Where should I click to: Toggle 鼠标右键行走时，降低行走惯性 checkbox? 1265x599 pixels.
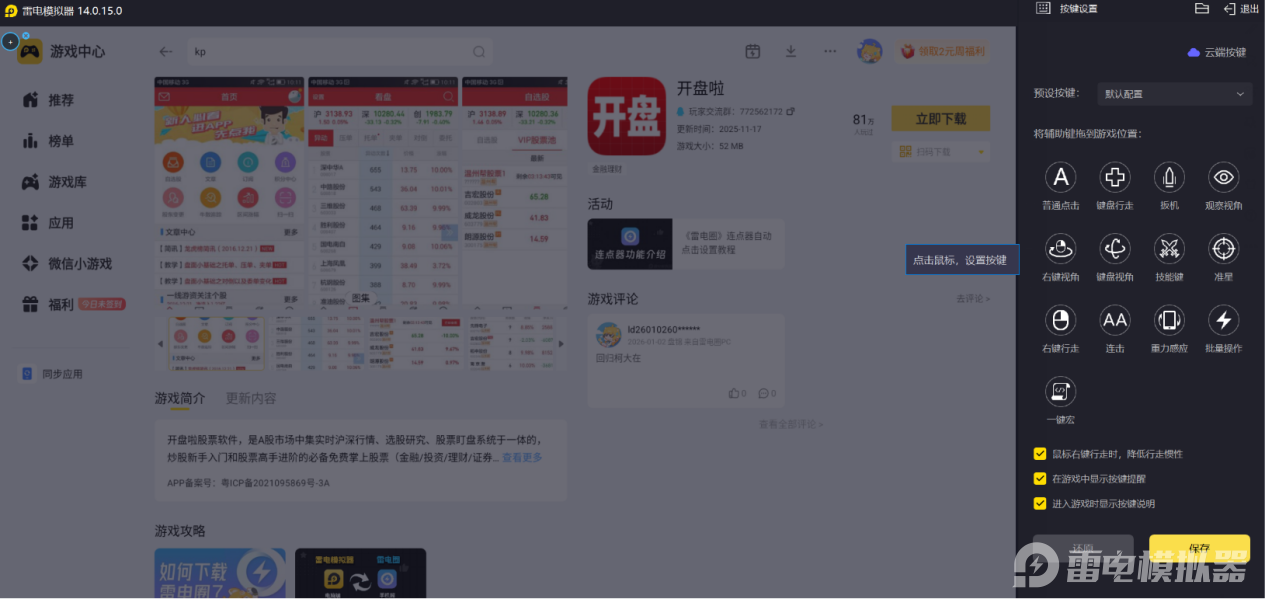pyautogui.click(x=1040, y=453)
